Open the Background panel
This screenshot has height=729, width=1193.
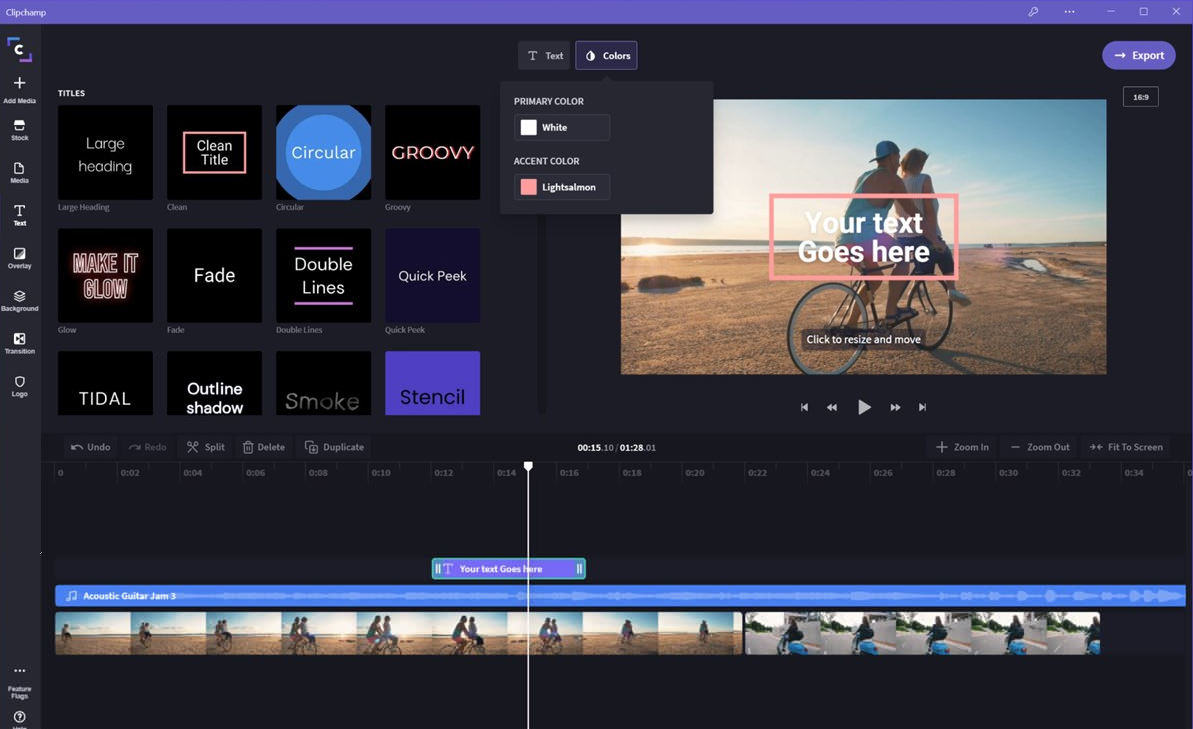pyautogui.click(x=19, y=300)
